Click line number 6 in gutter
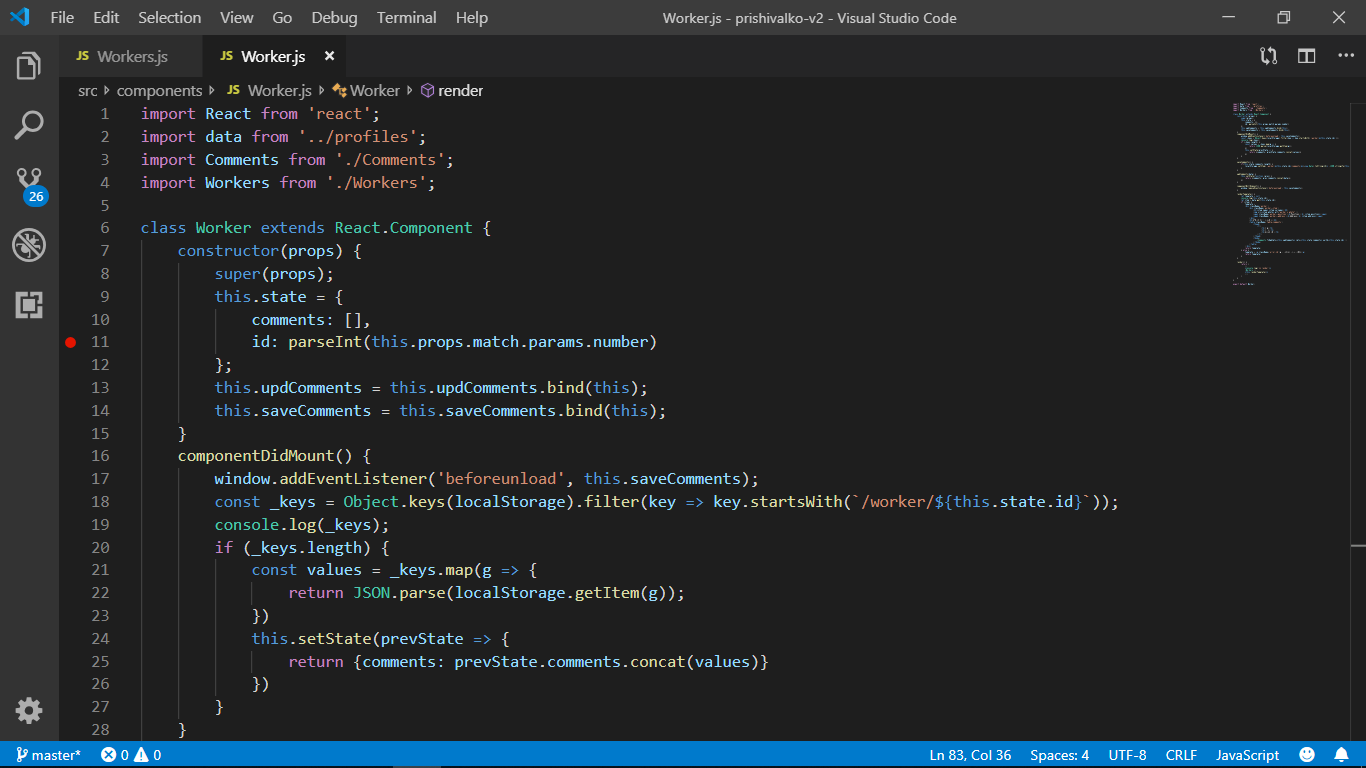Image resolution: width=1366 pixels, height=768 pixels. click(105, 228)
